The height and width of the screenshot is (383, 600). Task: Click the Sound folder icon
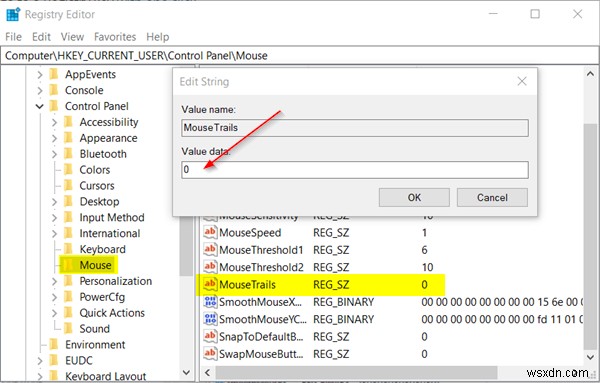[x=68, y=329]
